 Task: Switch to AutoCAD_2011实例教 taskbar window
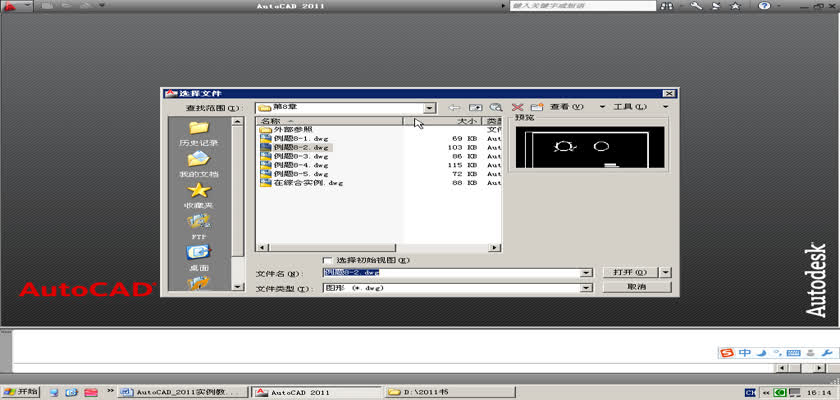[x=183, y=393]
